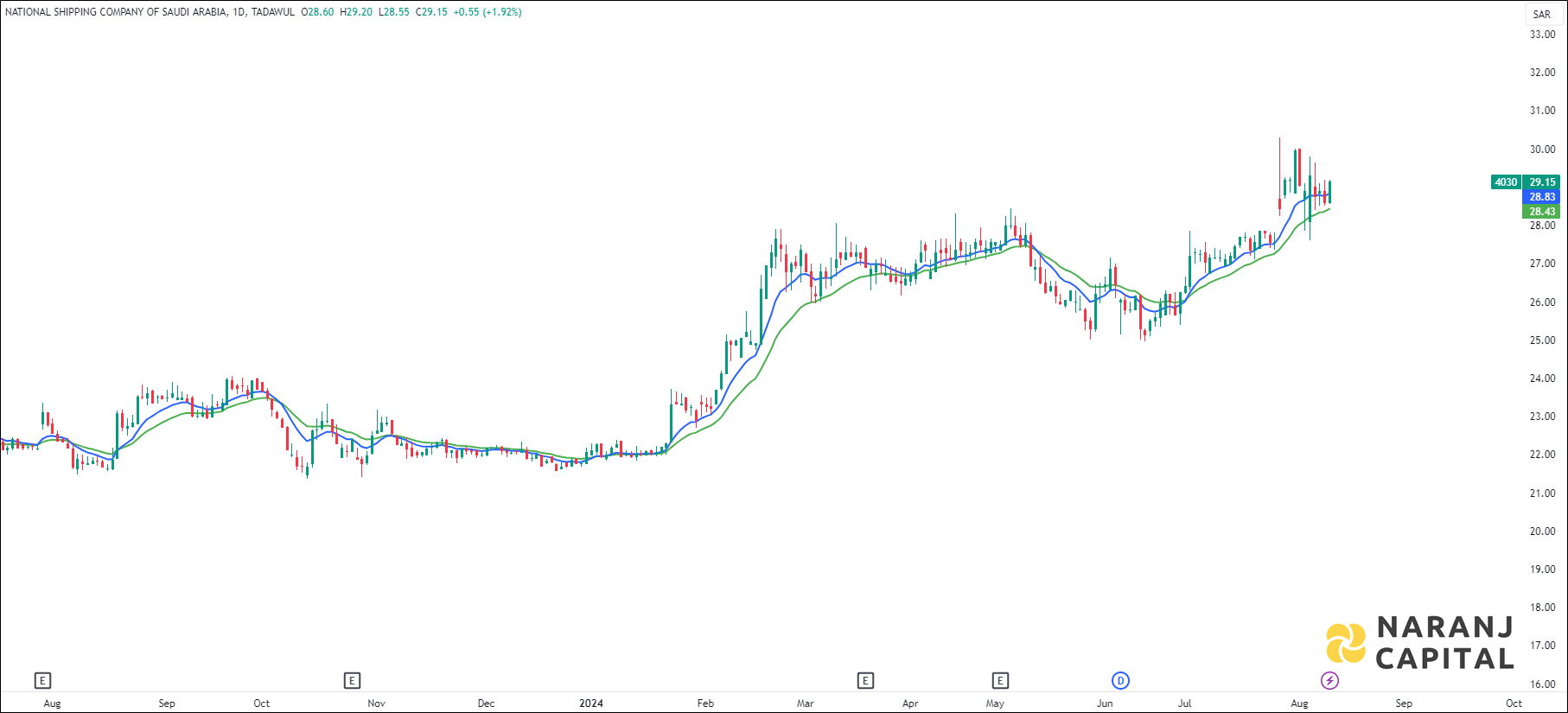Click the 26.00 price axis label
Viewport: 1568px width, 713px height.
coord(1542,302)
